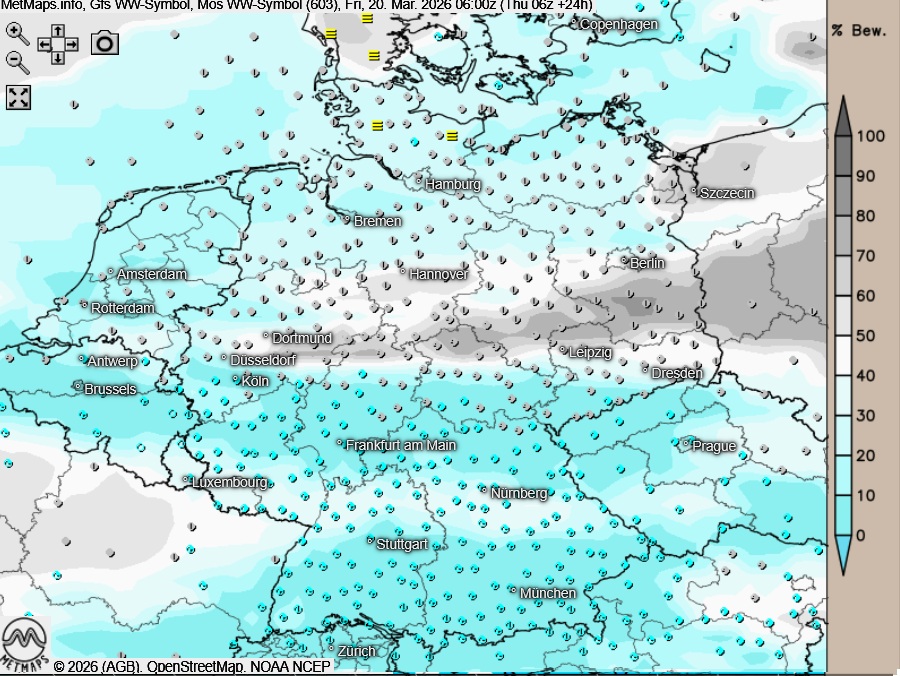900x676 pixels.
Task: Click the Berlin city label
Action: click(647, 263)
